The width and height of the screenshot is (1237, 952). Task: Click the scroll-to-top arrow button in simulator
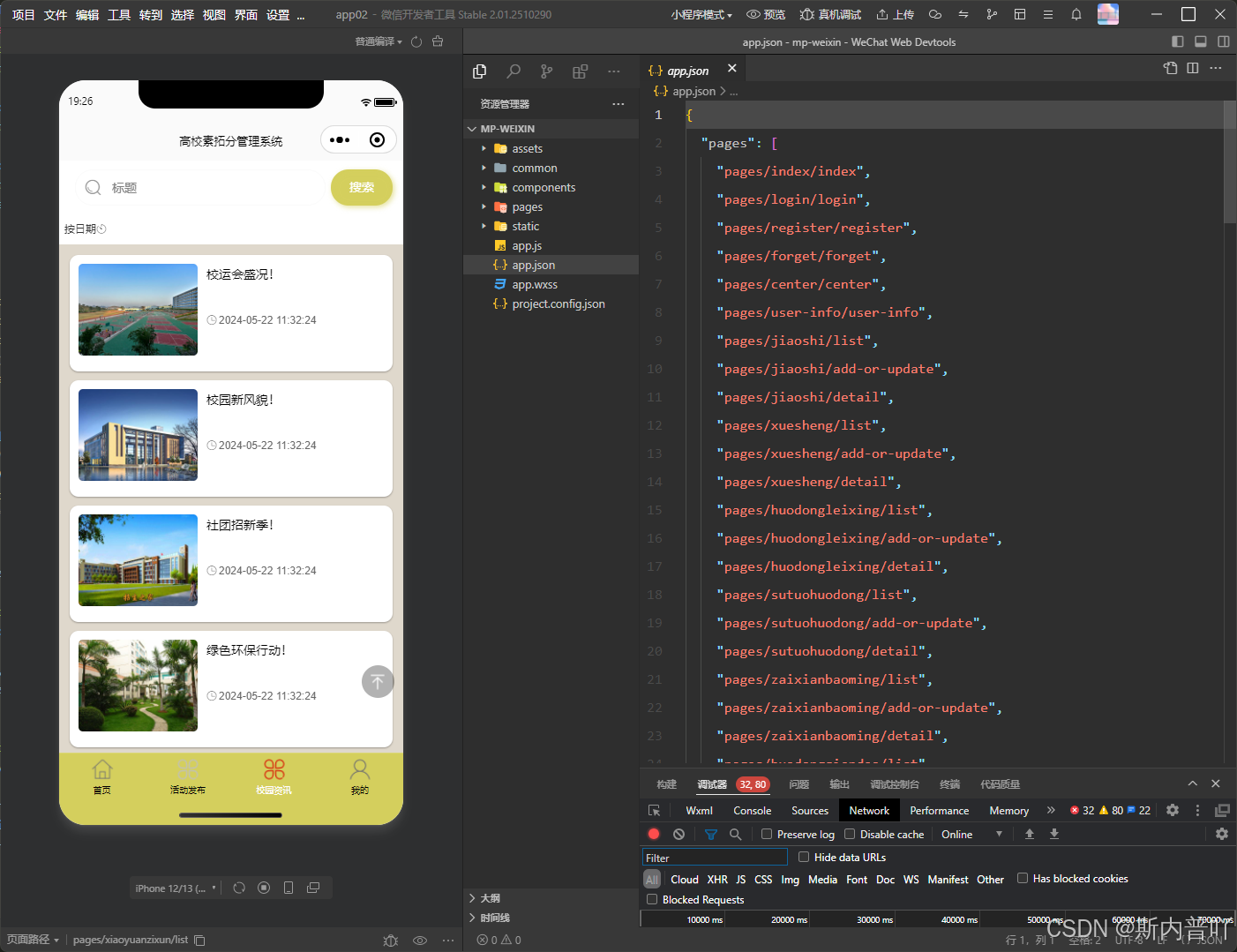(378, 681)
